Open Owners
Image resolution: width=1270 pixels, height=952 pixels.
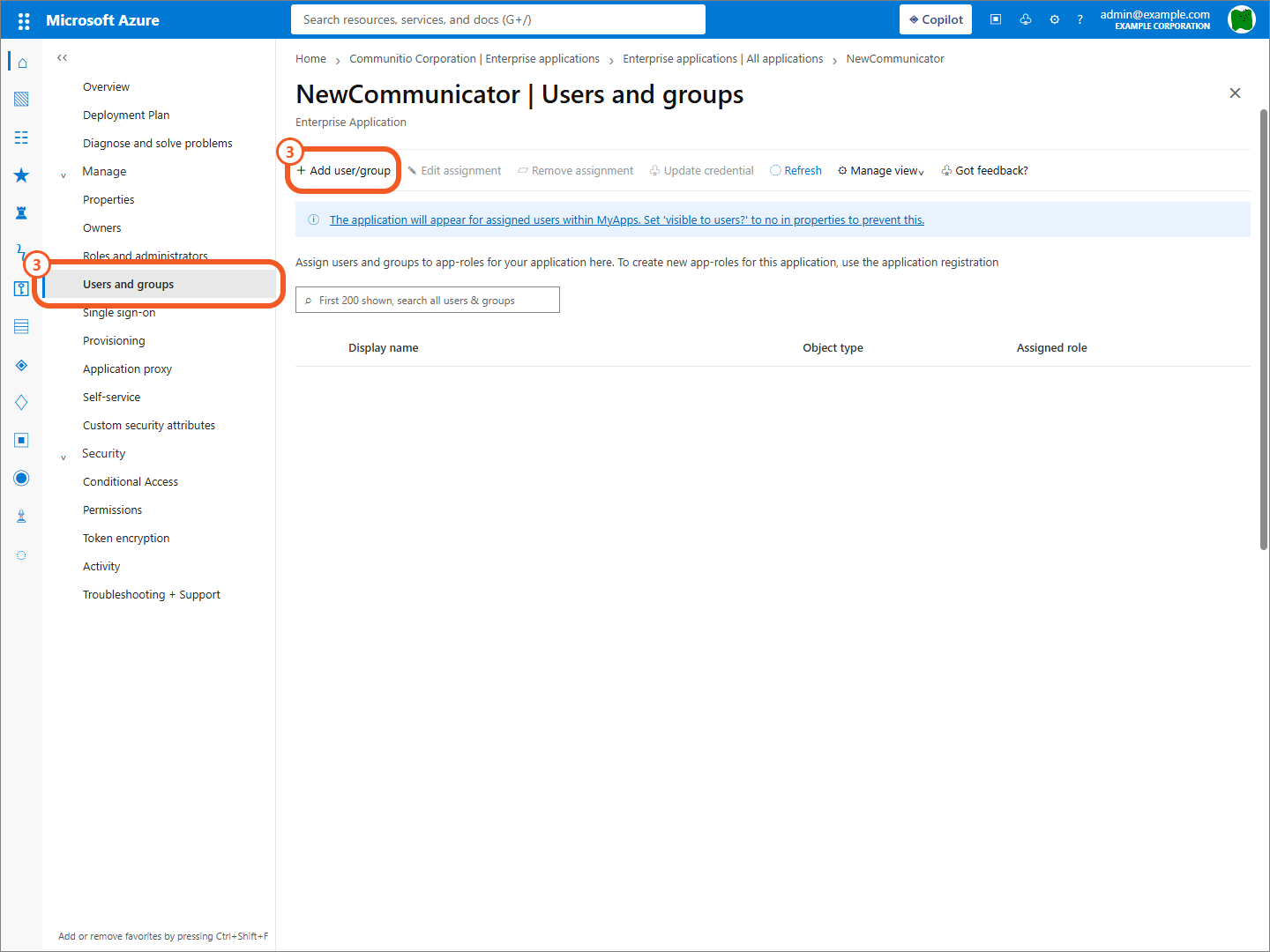click(x=102, y=228)
